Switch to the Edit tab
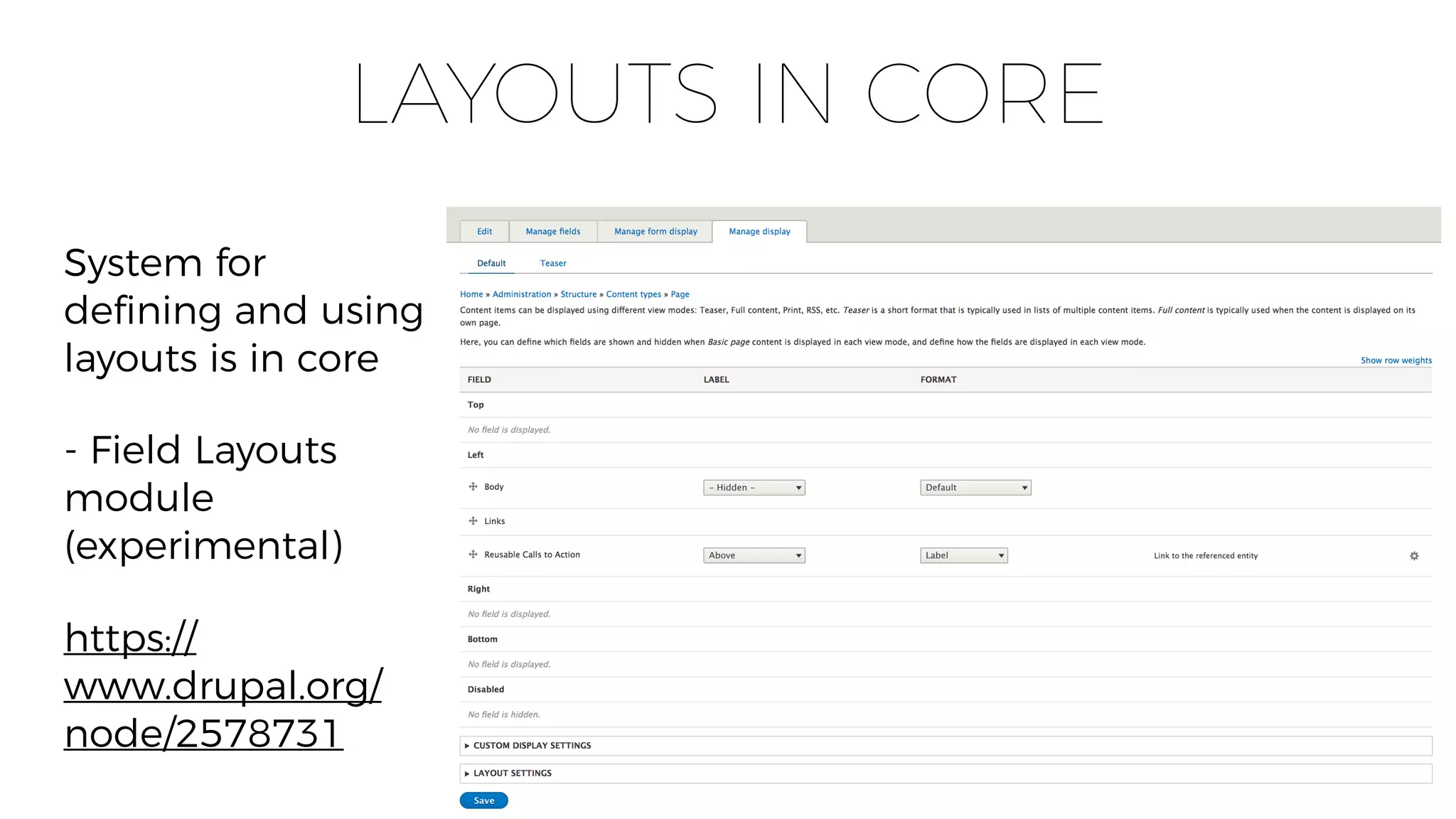 coord(484,231)
